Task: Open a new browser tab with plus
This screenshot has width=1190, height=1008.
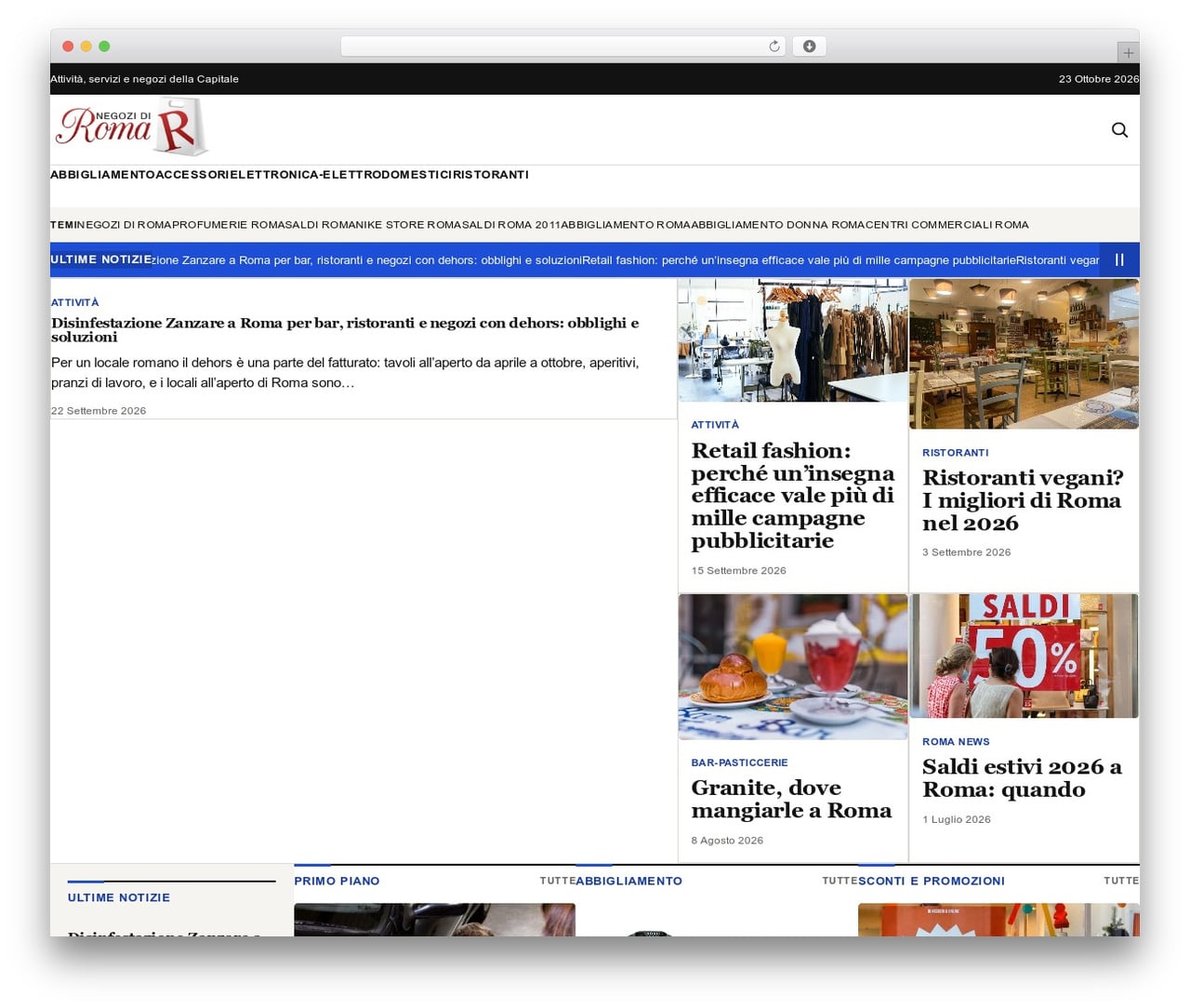Action: (1128, 53)
